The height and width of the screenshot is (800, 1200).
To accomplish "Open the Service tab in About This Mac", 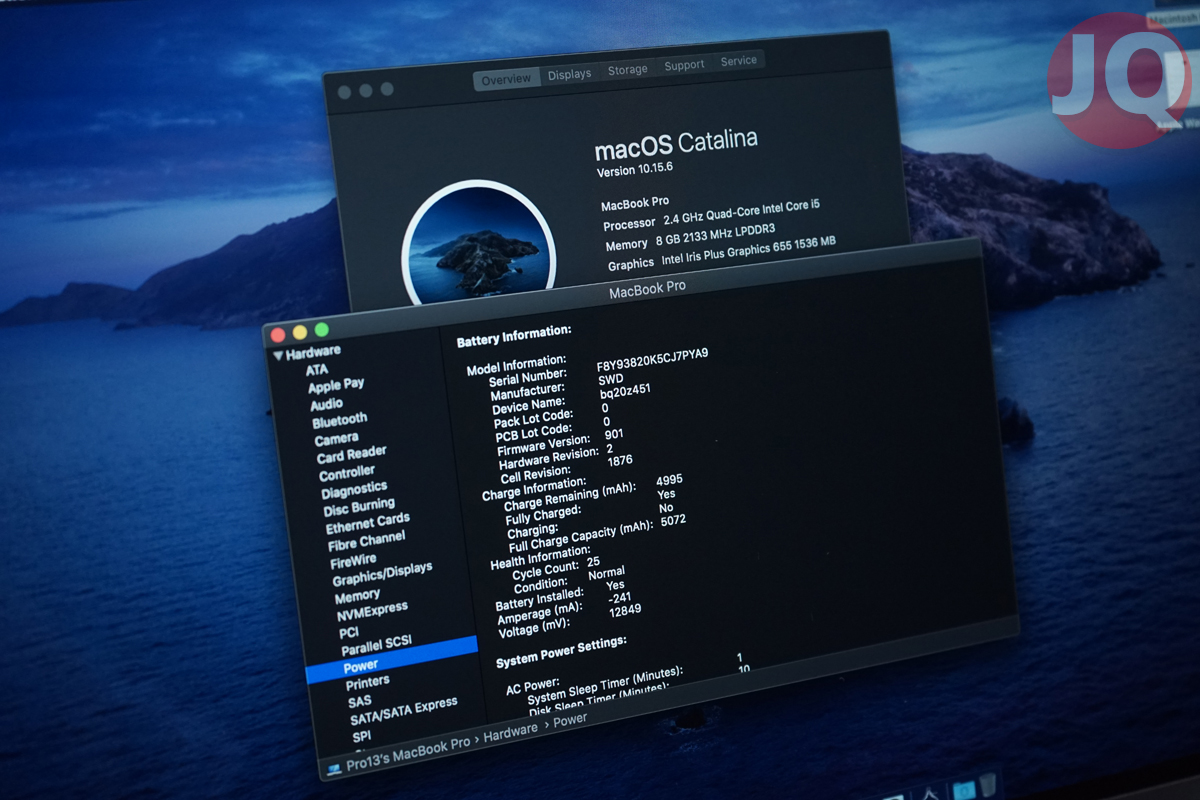I will tap(738, 60).
